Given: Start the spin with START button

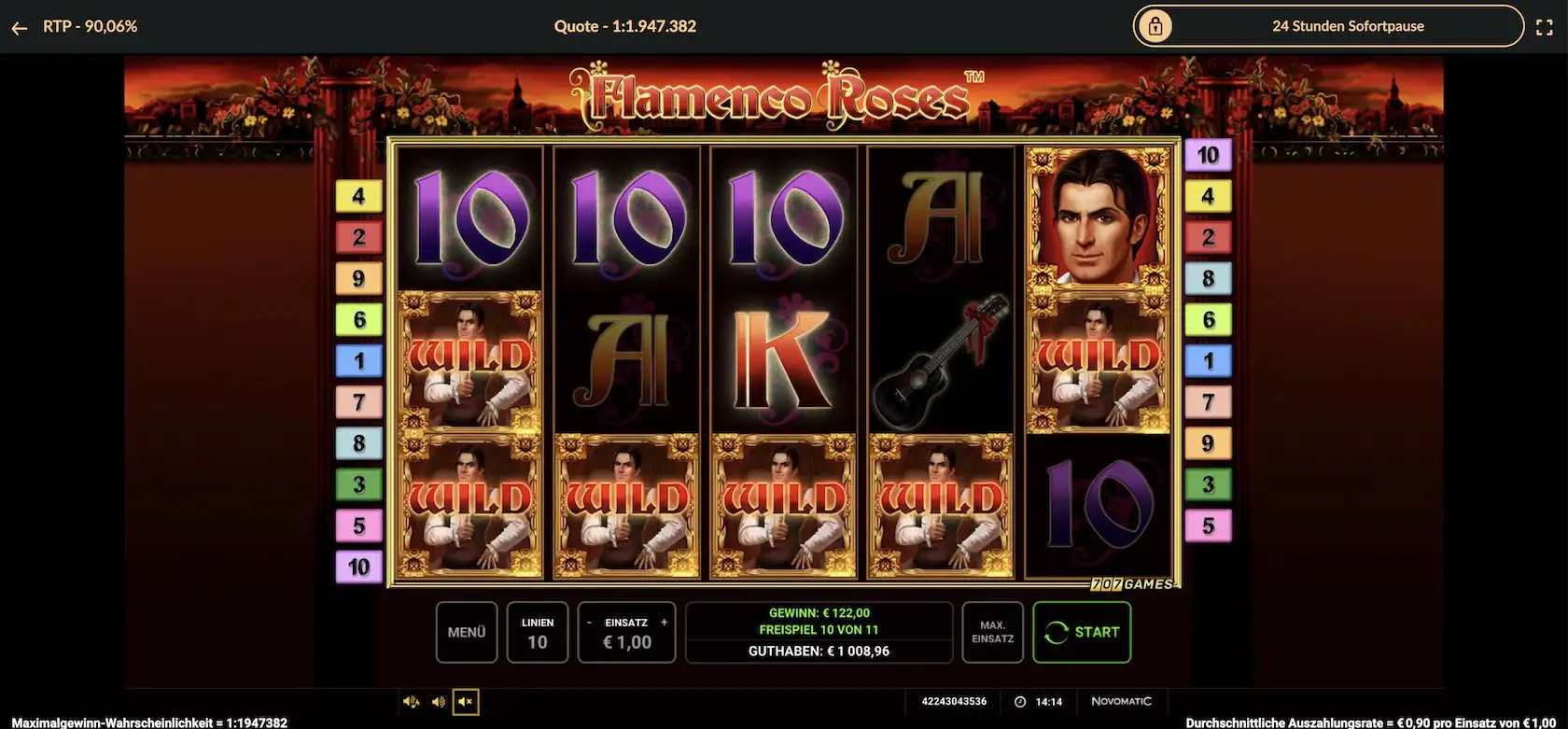Looking at the screenshot, I should (x=1082, y=633).
